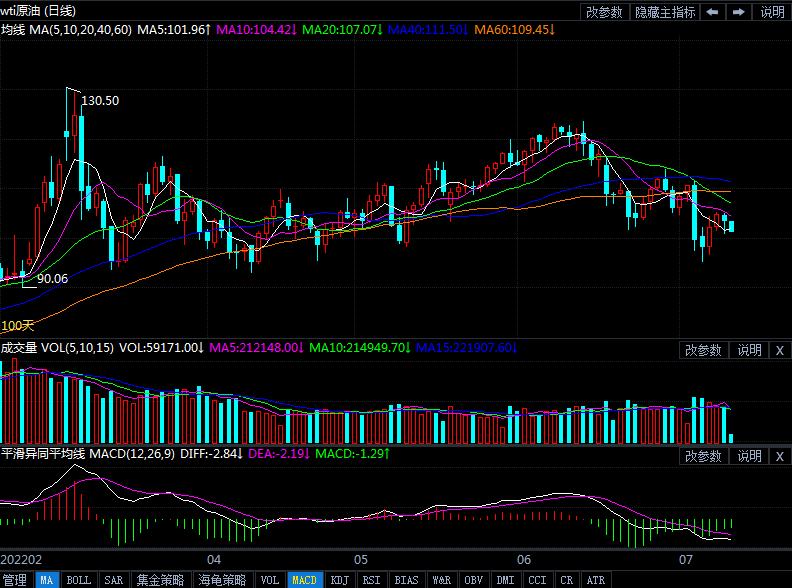Viewport: 792px width, 588px height.
Task: Click the left arrow in the top toolbar
Action: point(712,12)
